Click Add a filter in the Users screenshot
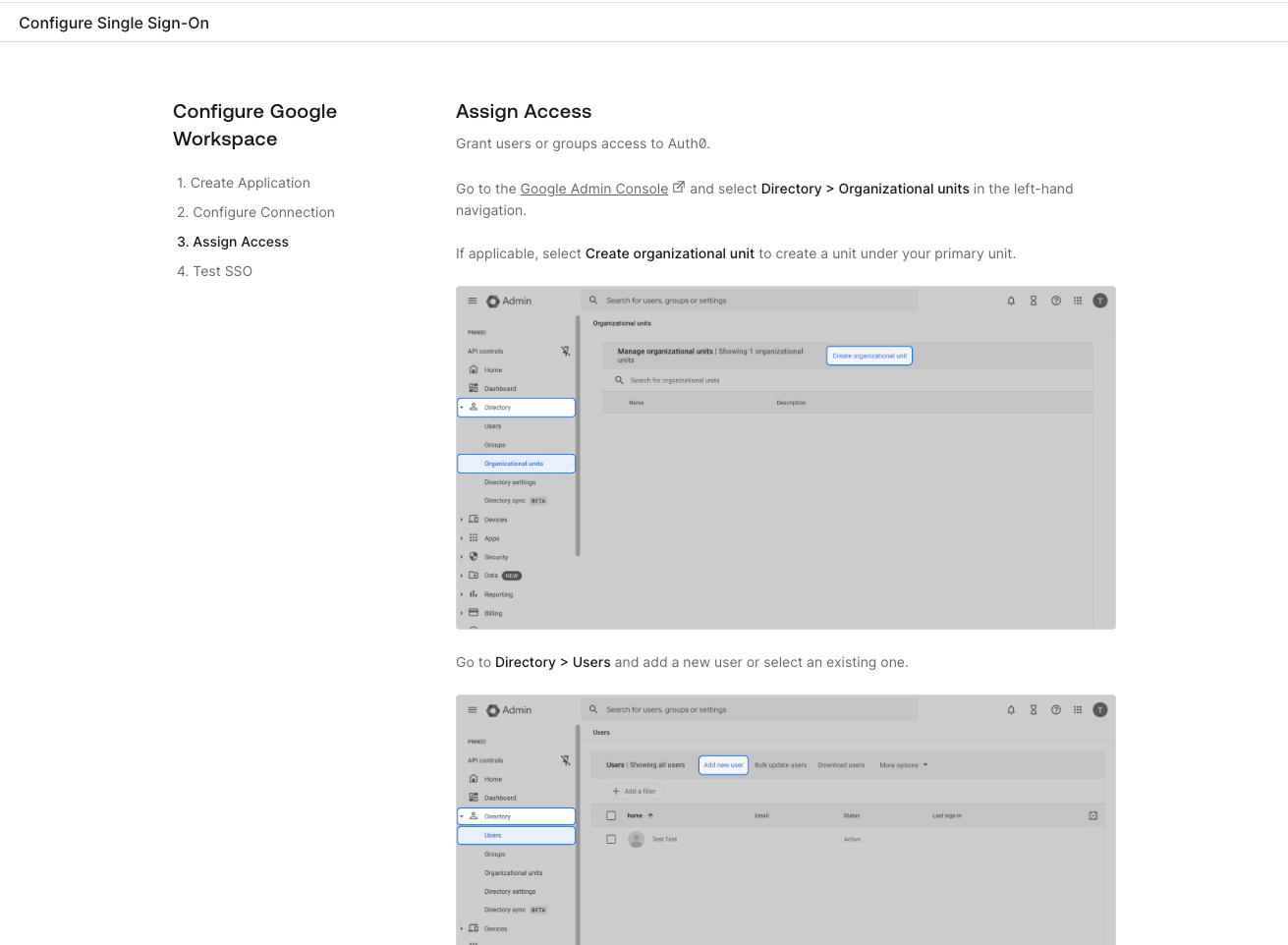This screenshot has width=1288, height=945. (634, 791)
